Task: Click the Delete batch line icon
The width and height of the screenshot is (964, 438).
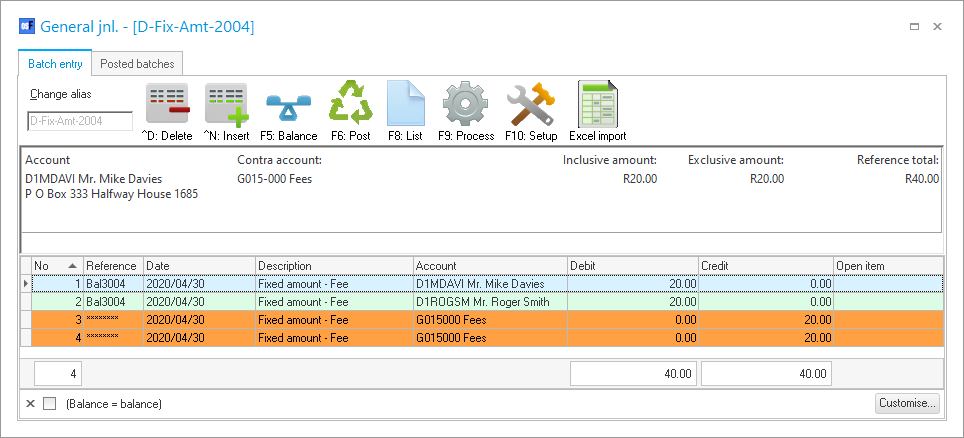Action: [x=167, y=105]
